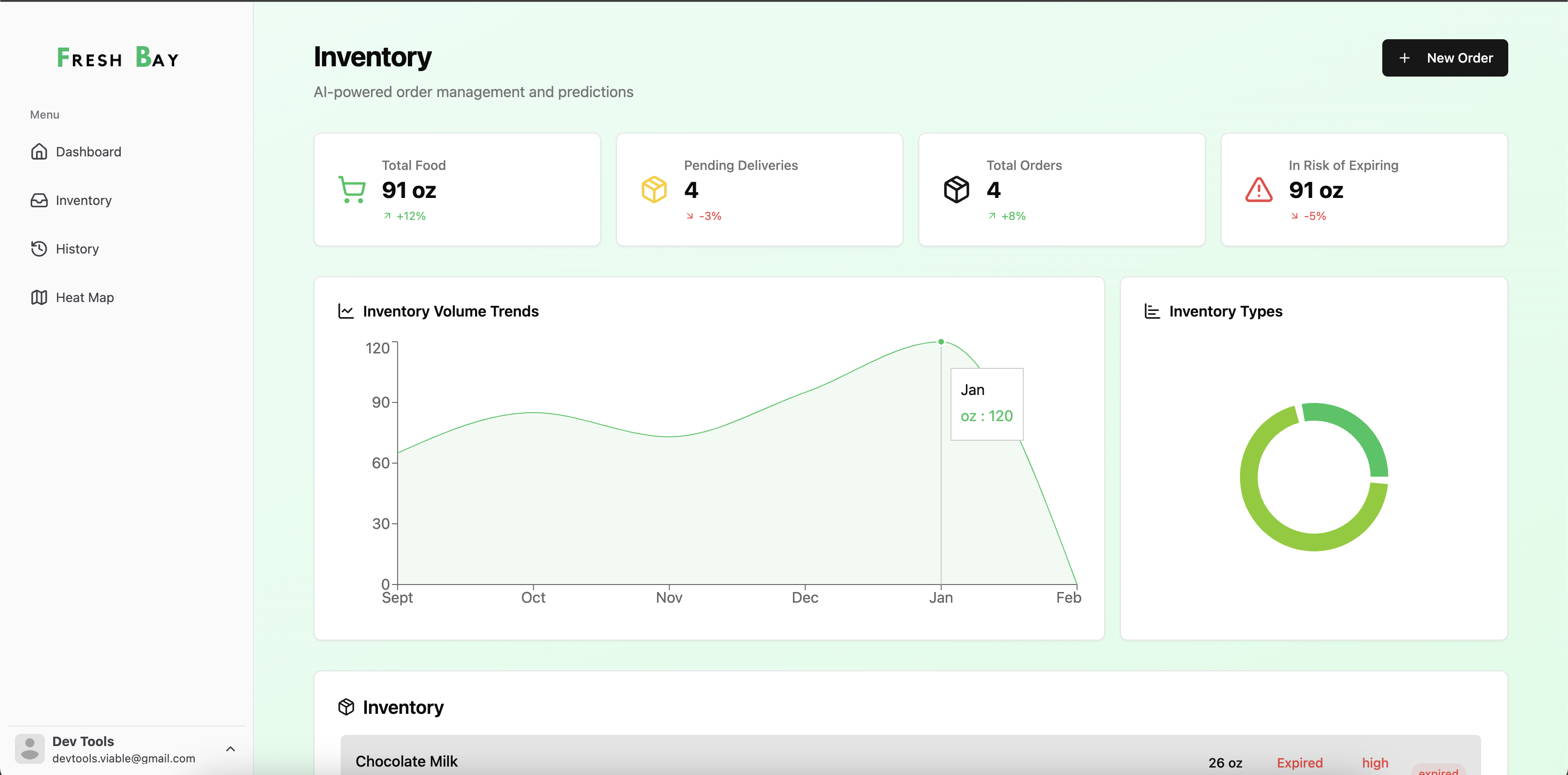Image resolution: width=1568 pixels, height=775 pixels.
Task: Click the Dashboard home icon
Action: tap(39, 152)
